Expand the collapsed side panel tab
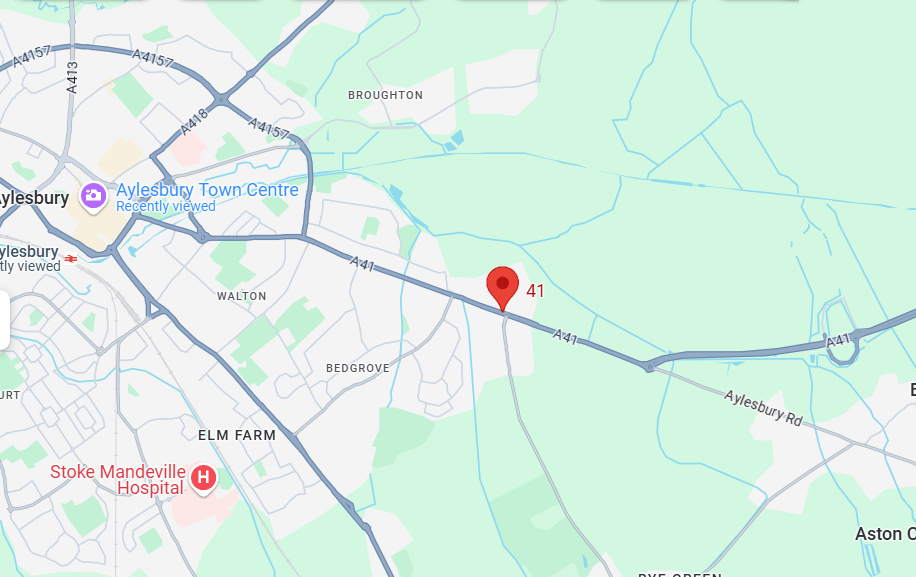Screen dimensions: 916x577 (5, 320)
